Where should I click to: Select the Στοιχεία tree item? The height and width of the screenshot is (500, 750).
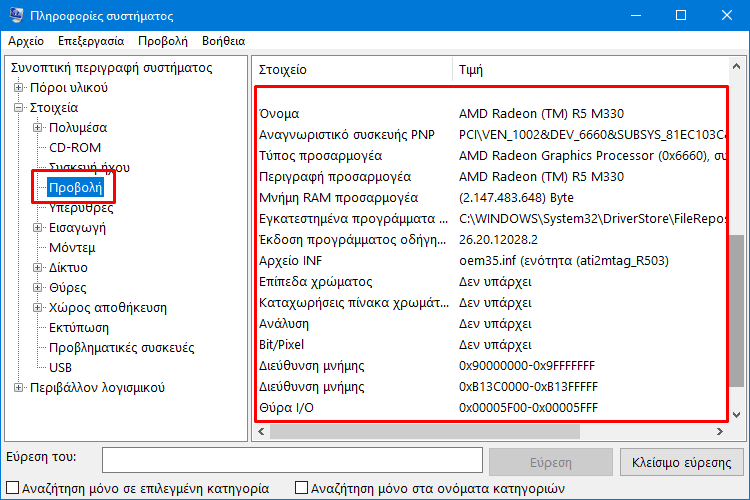(x=54, y=108)
